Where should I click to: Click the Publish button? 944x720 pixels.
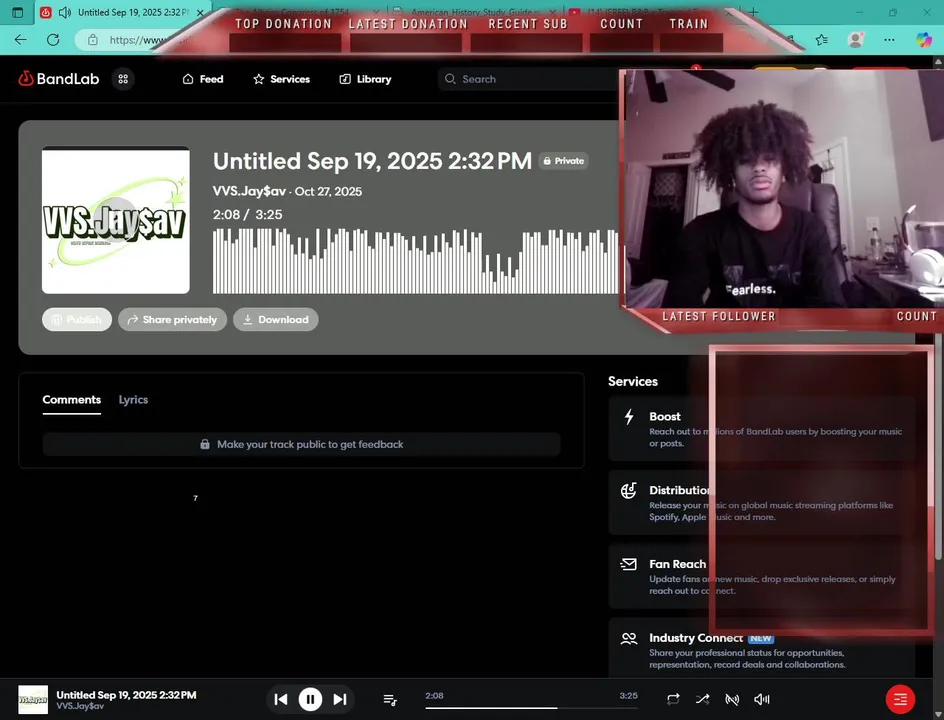coord(76,320)
